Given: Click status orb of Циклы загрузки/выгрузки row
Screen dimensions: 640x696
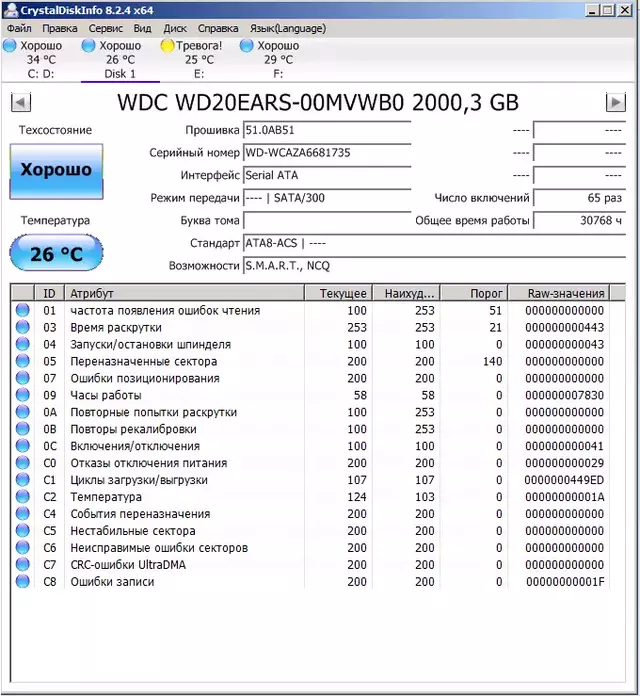Looking at the screenshot, I should (23, 479).
